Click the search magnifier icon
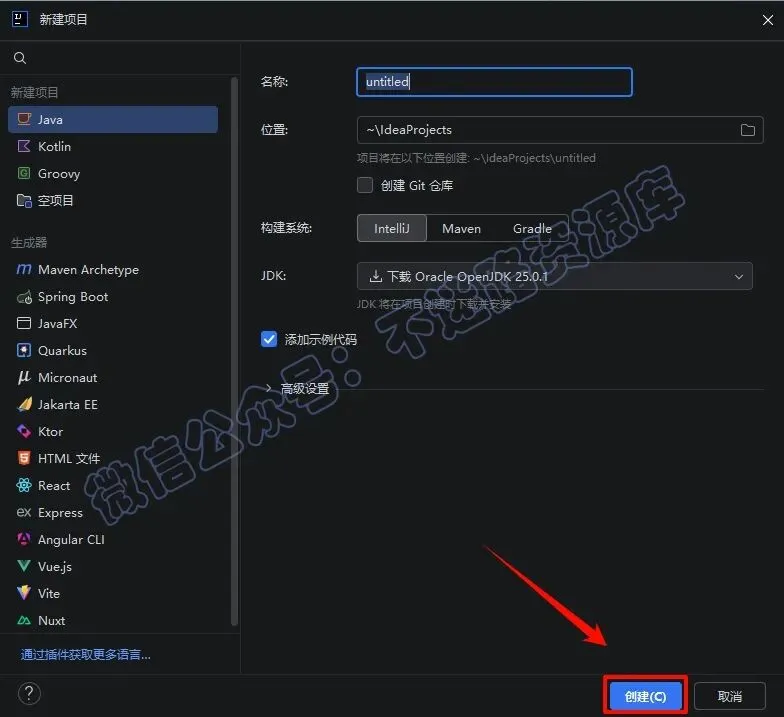The width and height of the screenshot is (784, 717). (x=20, y=58)
